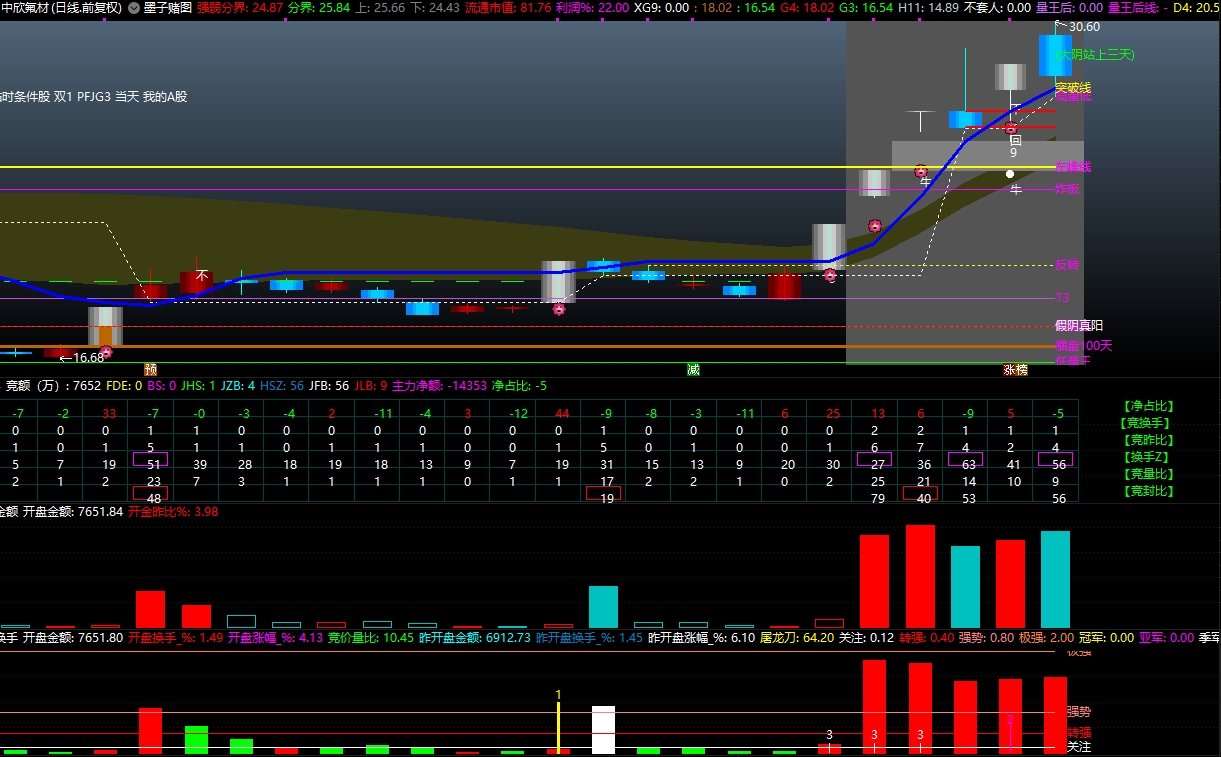Click the 净占比: -5 value
Screen dimensions: 1221x757
click(x=519, y=385)
